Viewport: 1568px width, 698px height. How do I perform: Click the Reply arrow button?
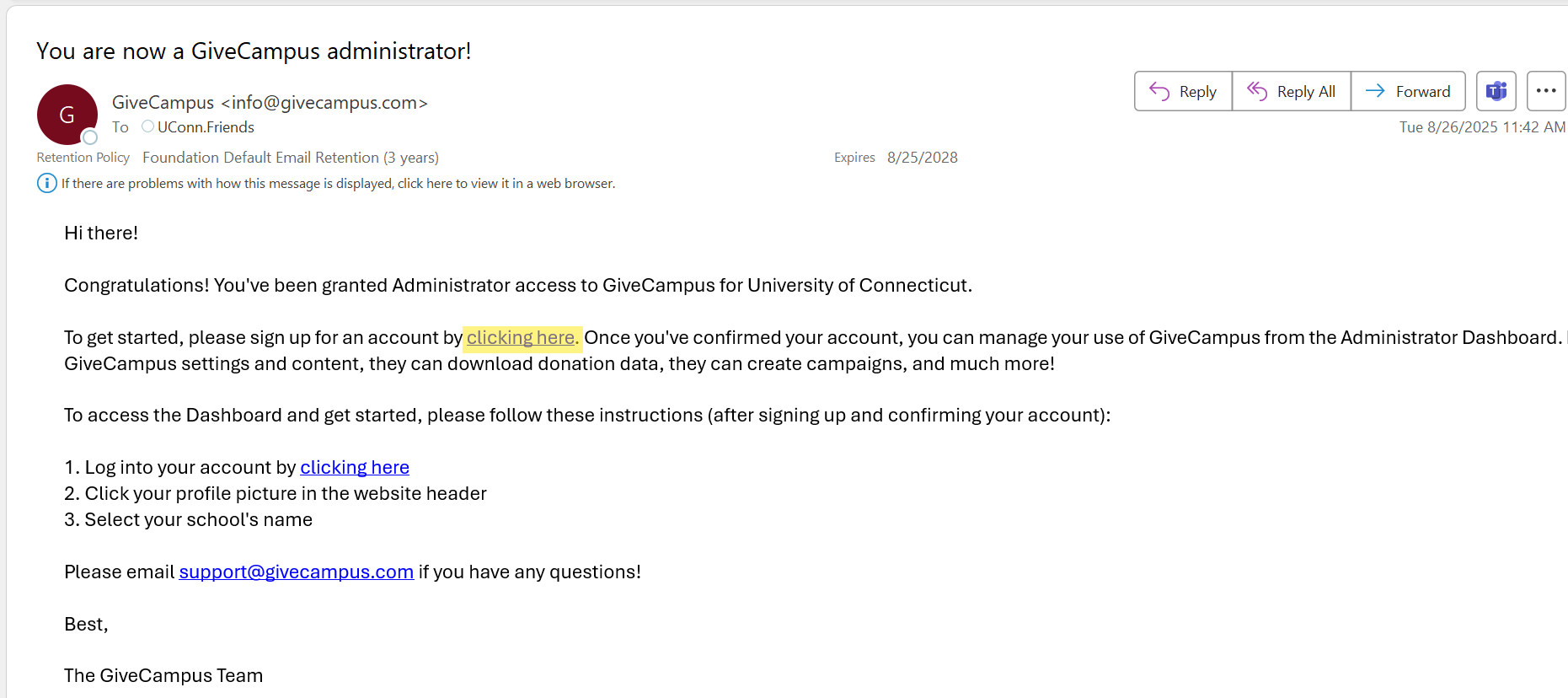click(1183, 92)
